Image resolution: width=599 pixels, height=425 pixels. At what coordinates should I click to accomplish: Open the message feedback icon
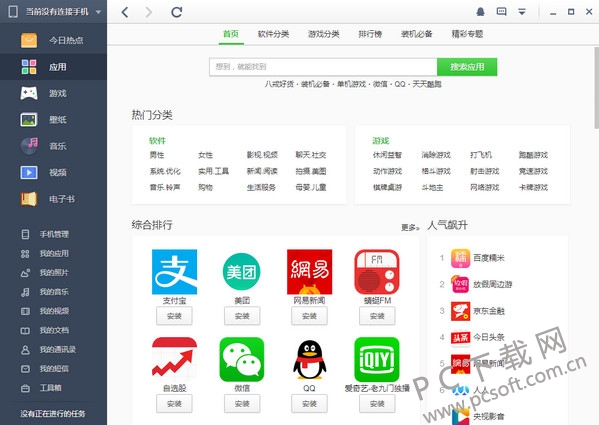(x=501, y=12)
